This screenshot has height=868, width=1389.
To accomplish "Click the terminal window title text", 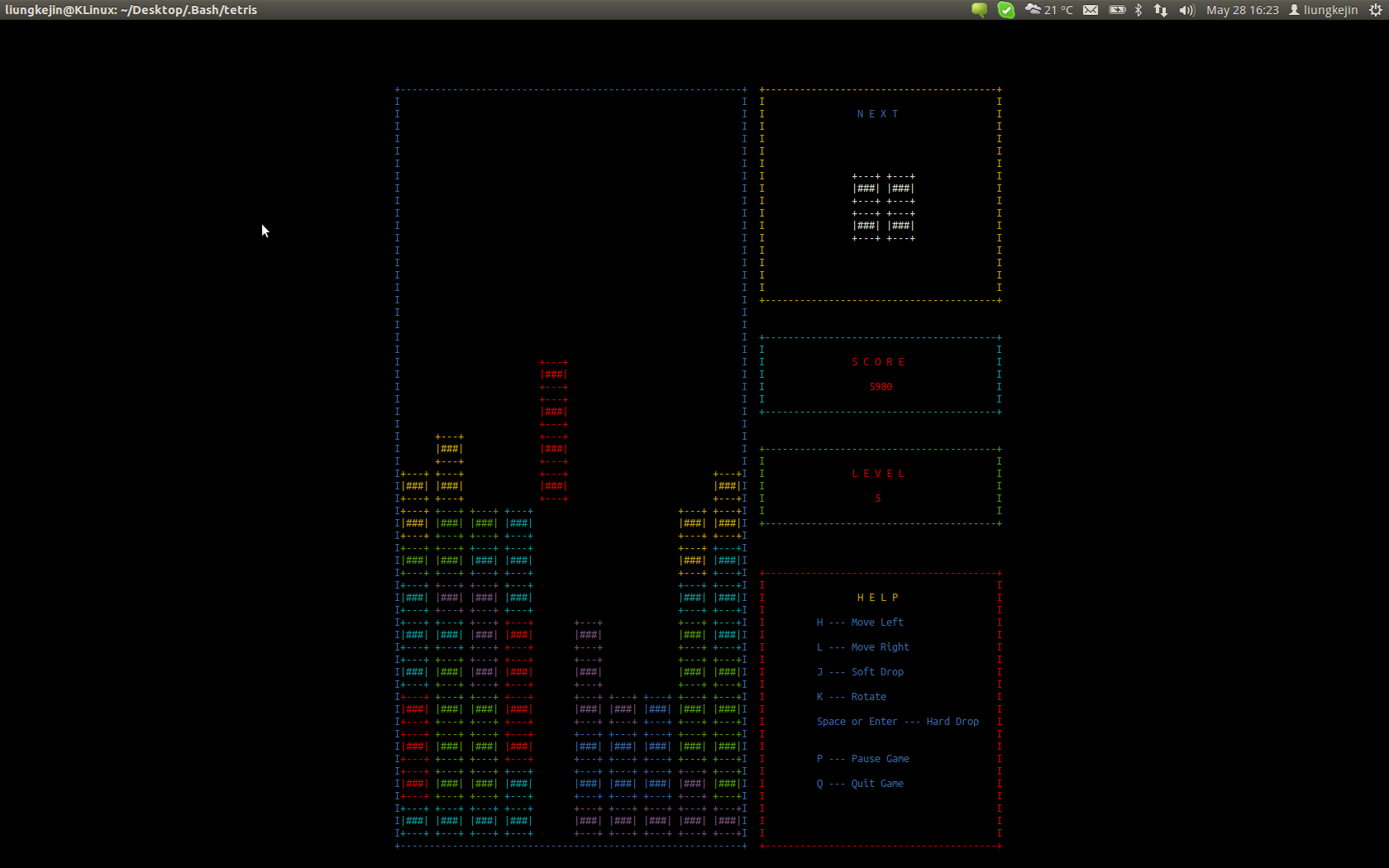I will point(131,10).
